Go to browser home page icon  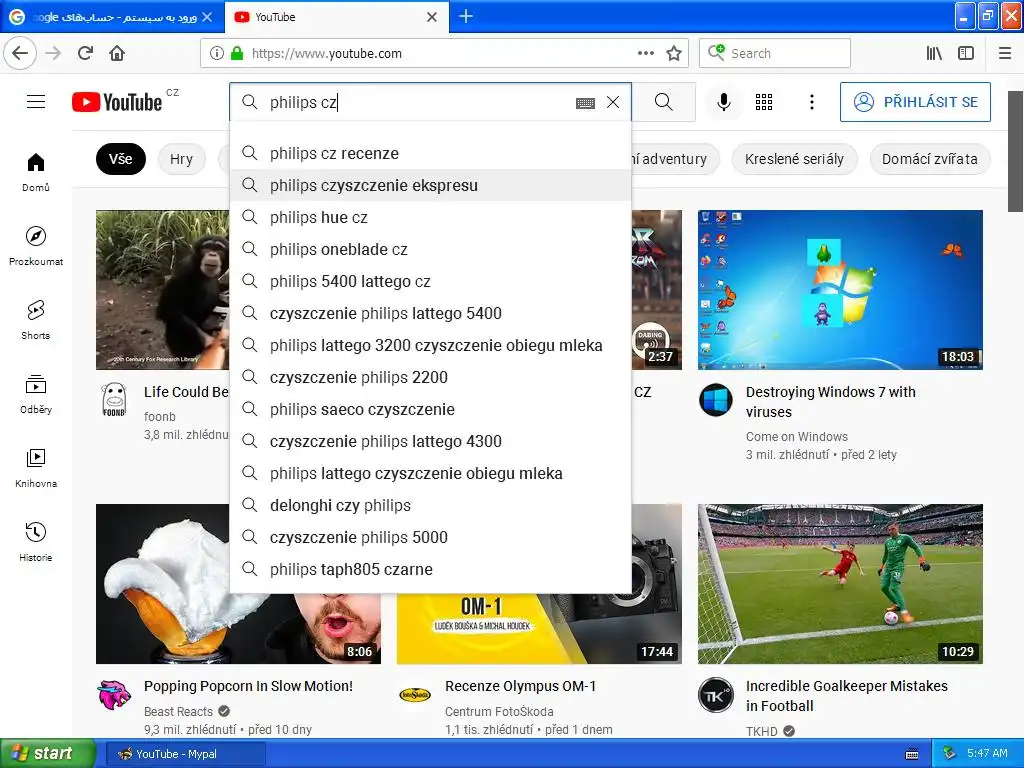coord(118,53)
